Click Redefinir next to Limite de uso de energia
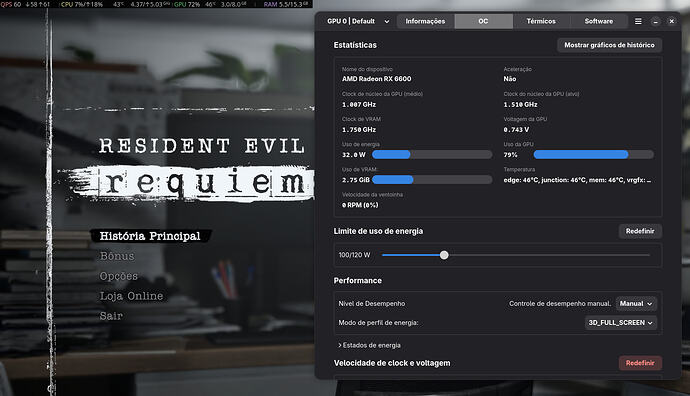The height and width of the screenshot is (396, 690). [x=640, y=231]
